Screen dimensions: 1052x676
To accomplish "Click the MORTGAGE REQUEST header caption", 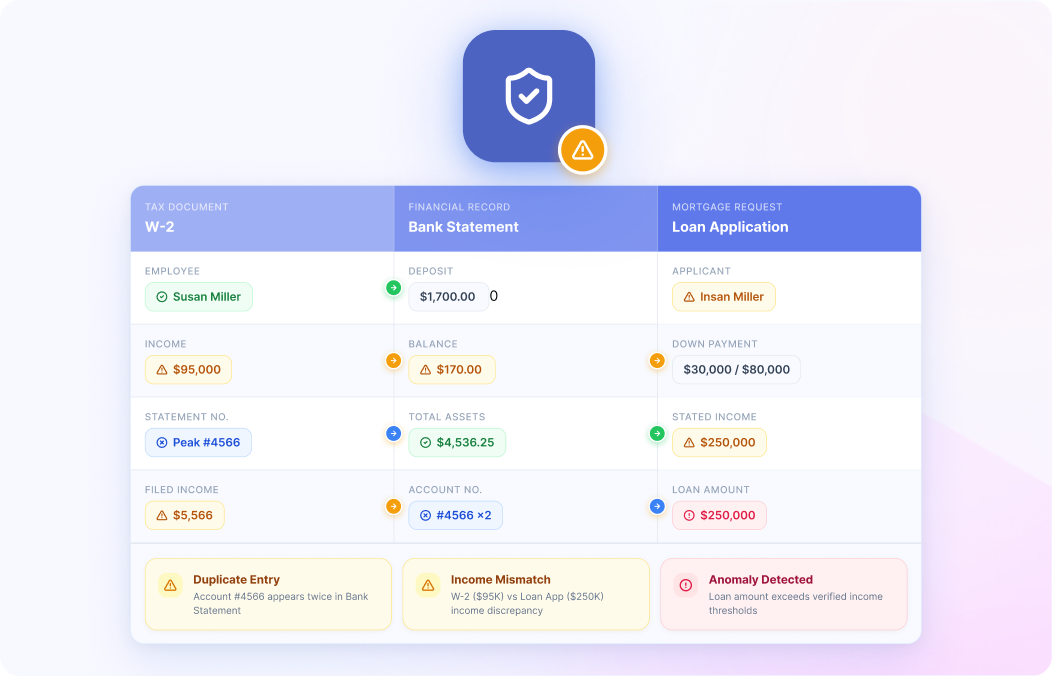I will [727, 207].
